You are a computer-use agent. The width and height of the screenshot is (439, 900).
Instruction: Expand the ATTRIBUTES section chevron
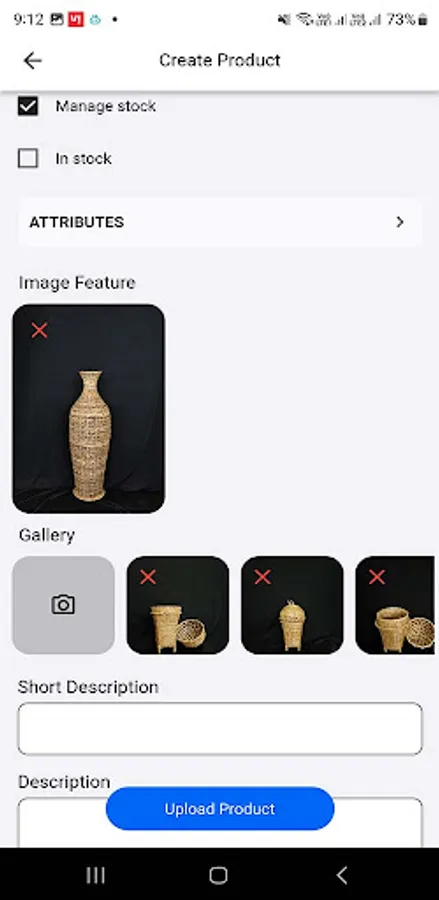(x=400, y=222)
